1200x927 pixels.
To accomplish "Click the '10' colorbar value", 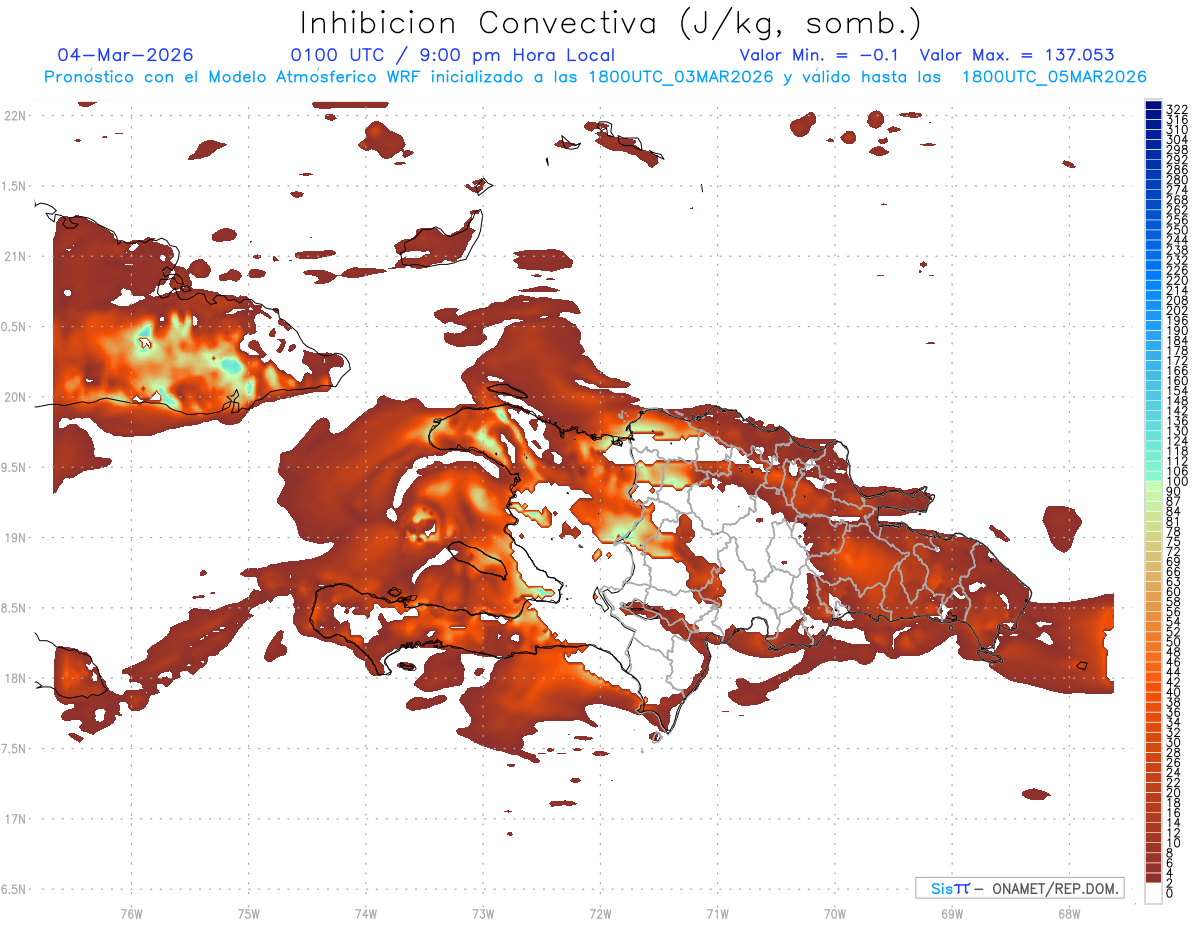I will [1173, 842].
